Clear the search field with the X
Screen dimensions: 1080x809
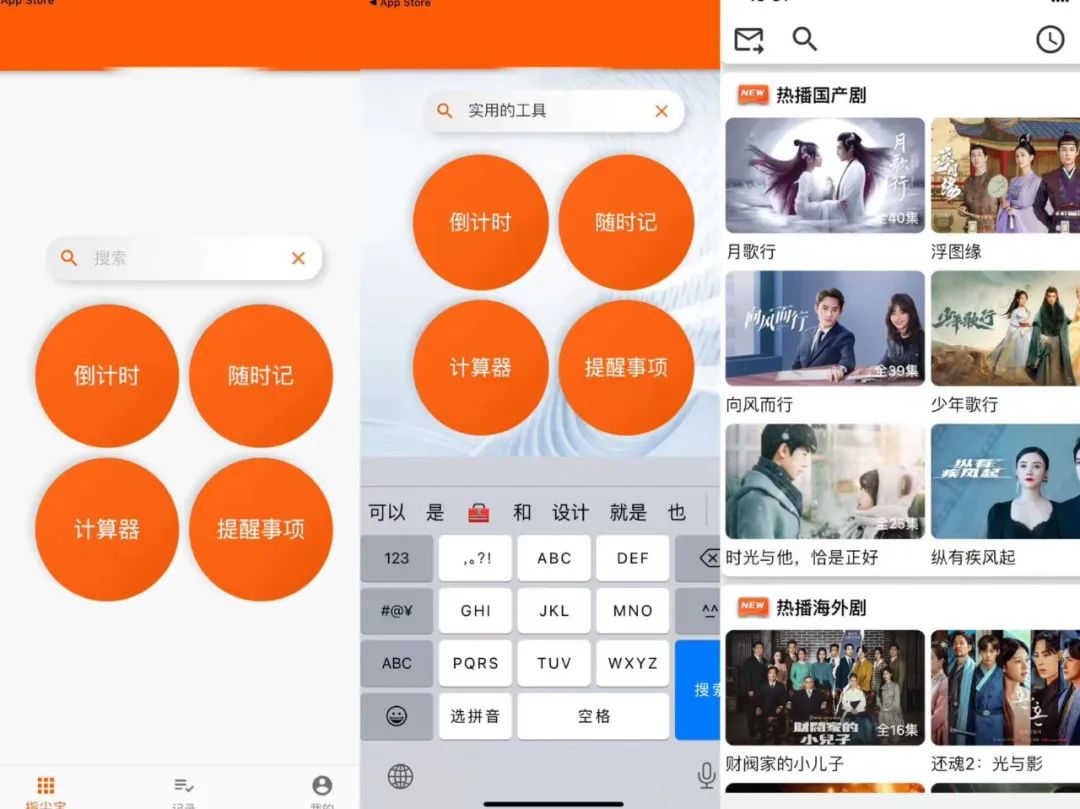pos(661,111)
